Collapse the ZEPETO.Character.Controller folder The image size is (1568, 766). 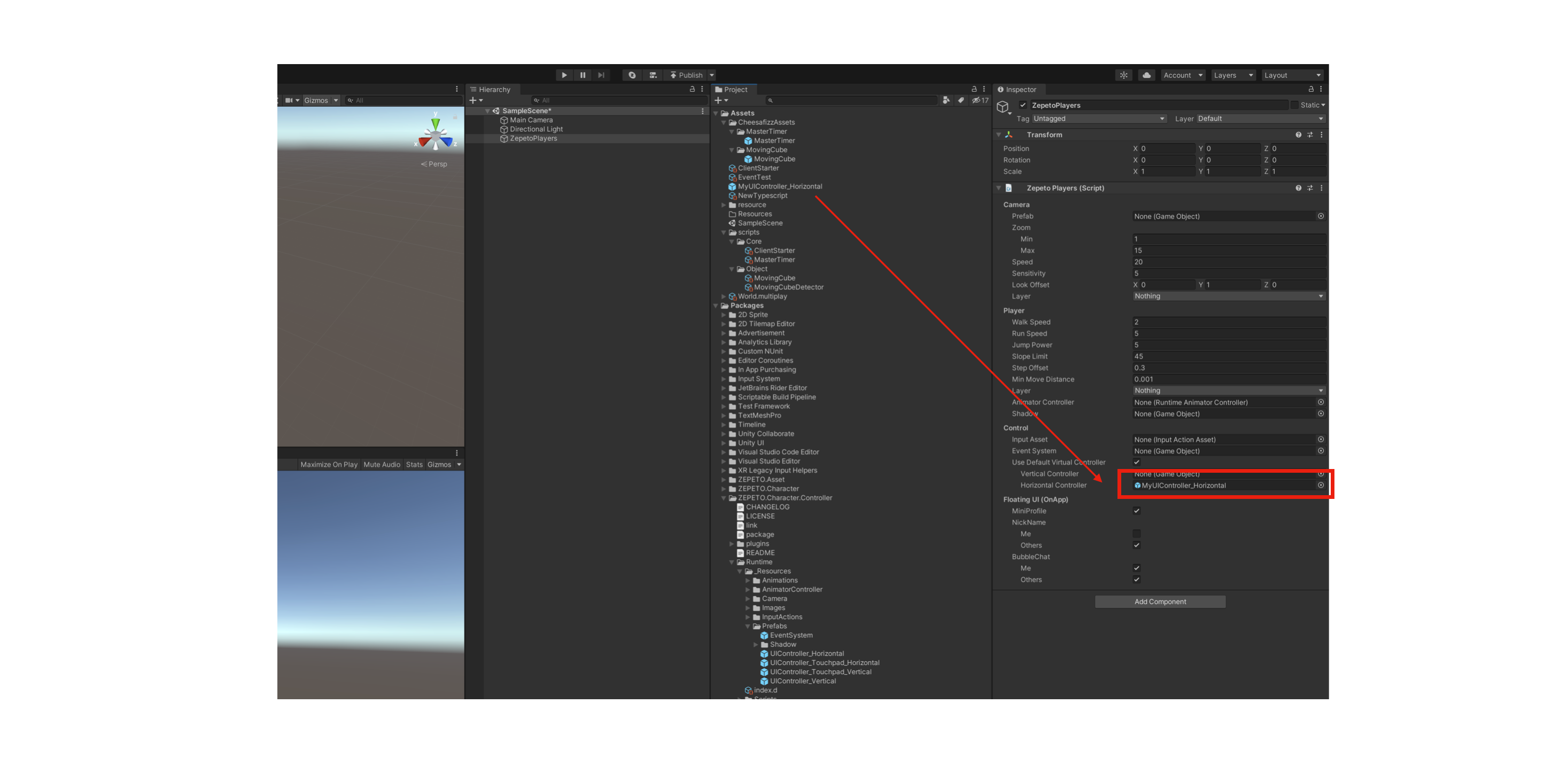[x=724, y=498]
